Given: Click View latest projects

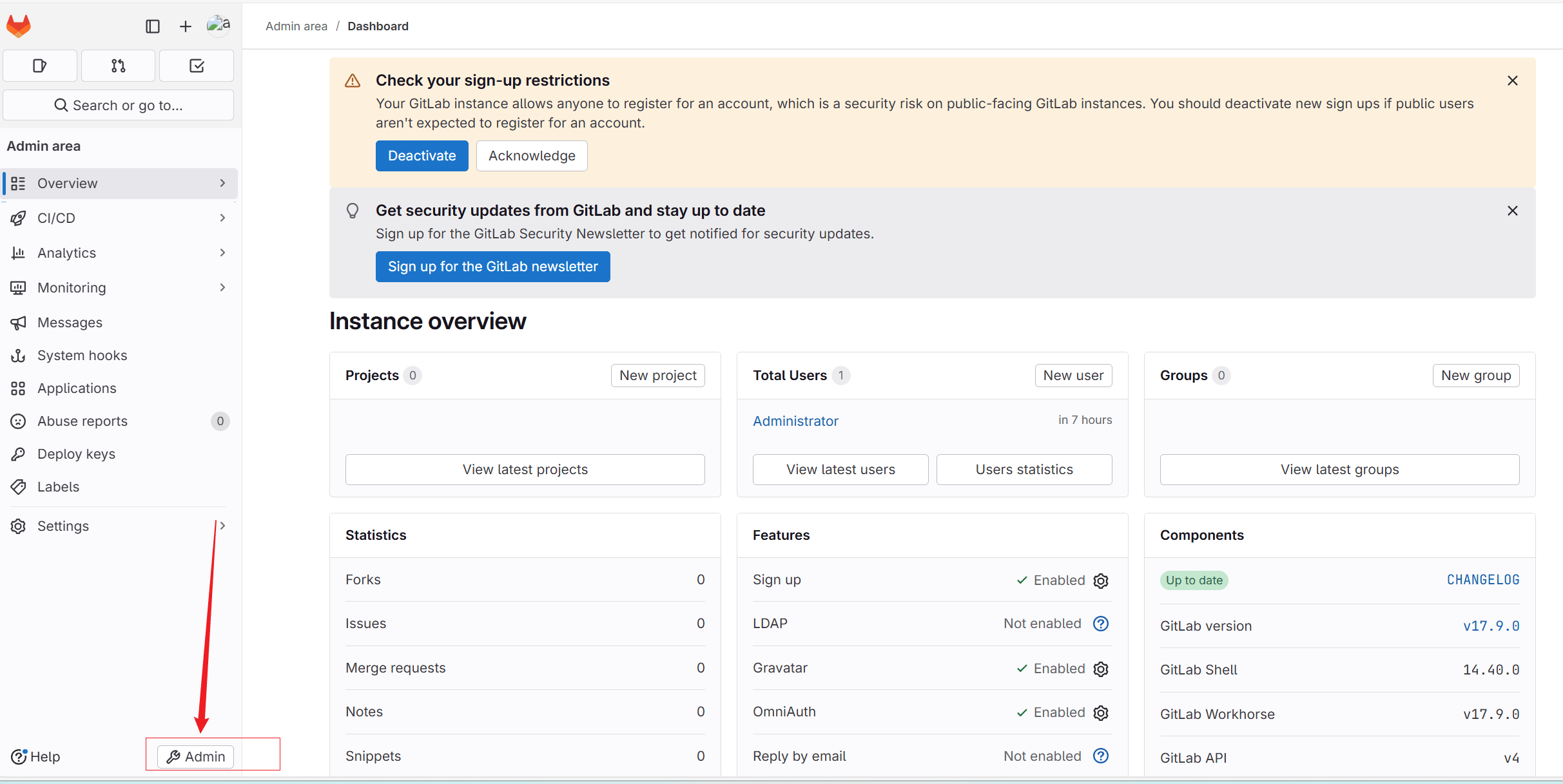Looking at the screenshot, I should 525,470.
